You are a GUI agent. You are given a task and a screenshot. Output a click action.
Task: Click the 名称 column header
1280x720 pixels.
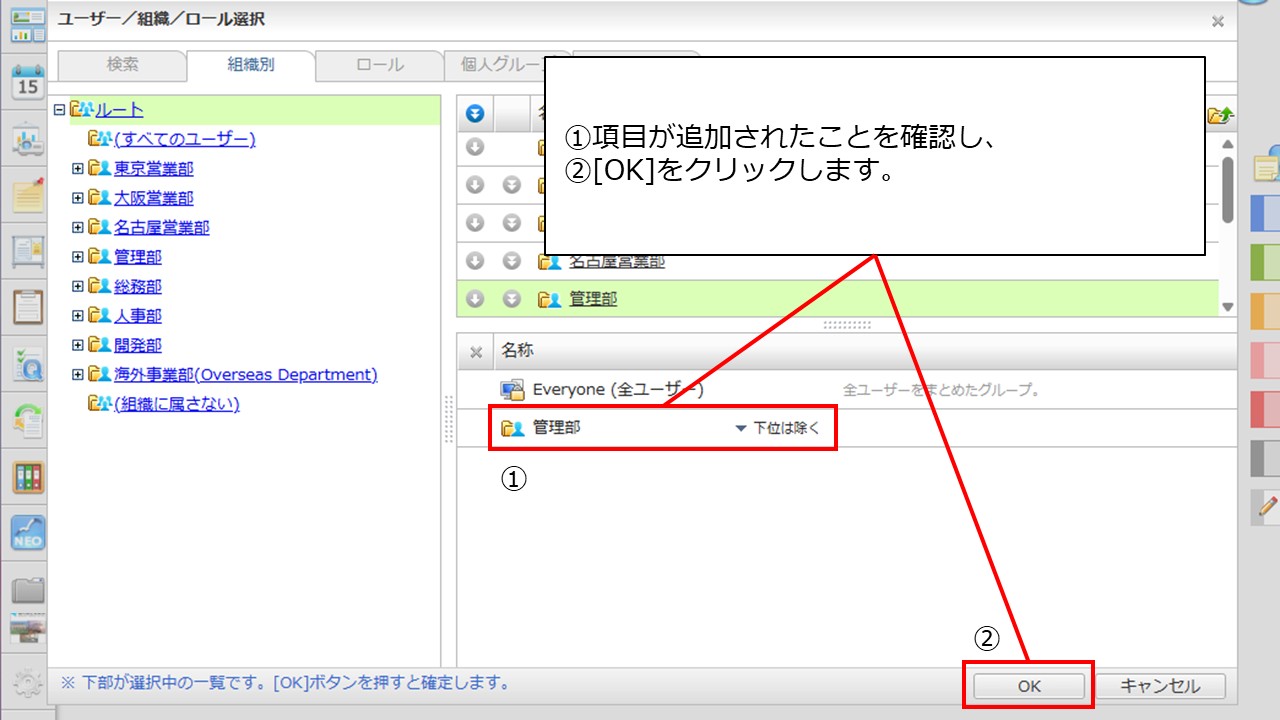coord(518,352)
